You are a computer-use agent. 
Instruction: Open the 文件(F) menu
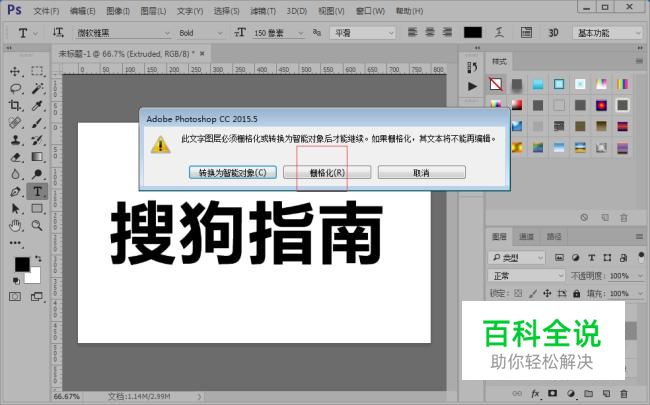[x=46, y=11]
